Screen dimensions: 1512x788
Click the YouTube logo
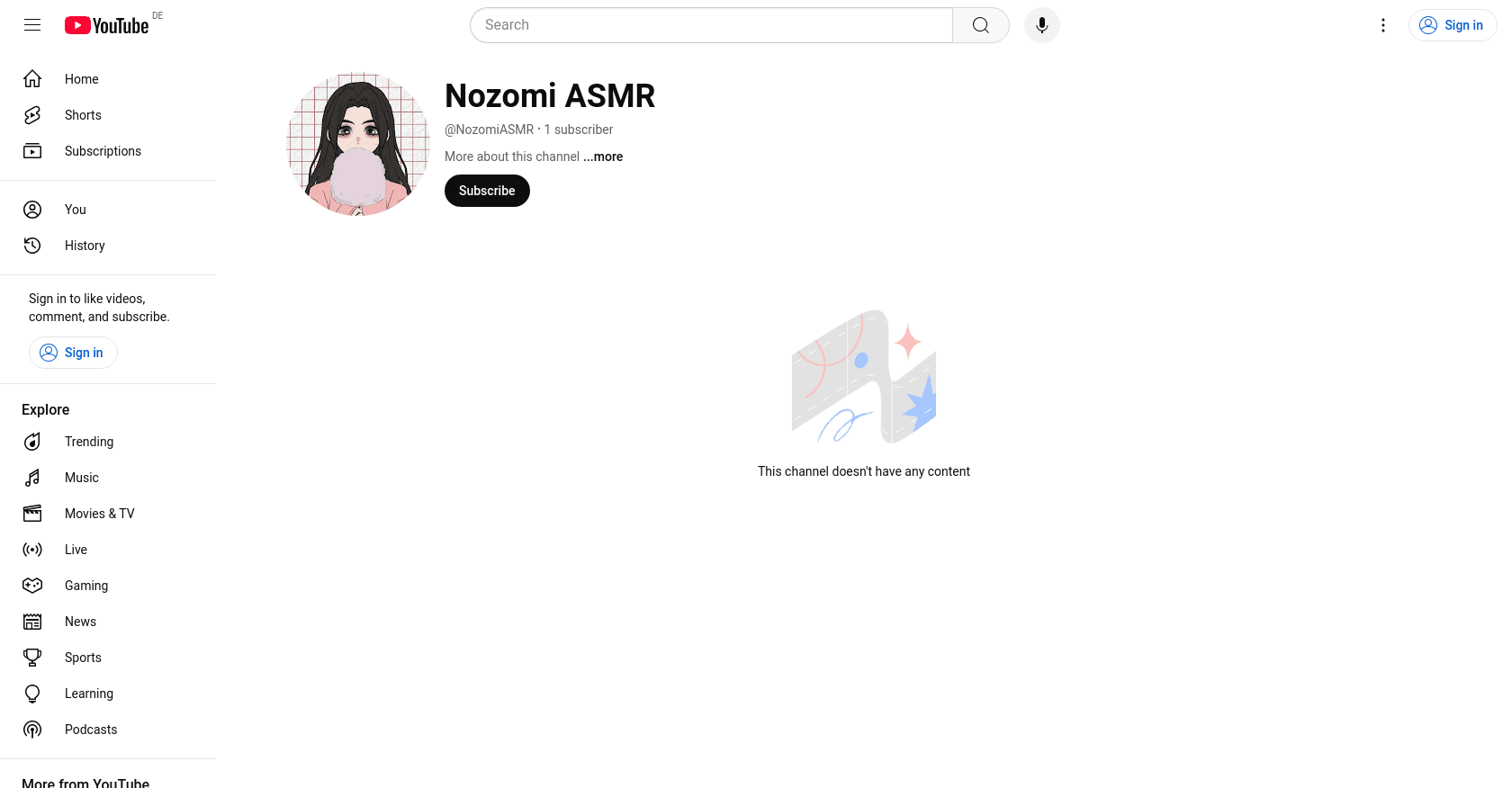coord(106,25)
